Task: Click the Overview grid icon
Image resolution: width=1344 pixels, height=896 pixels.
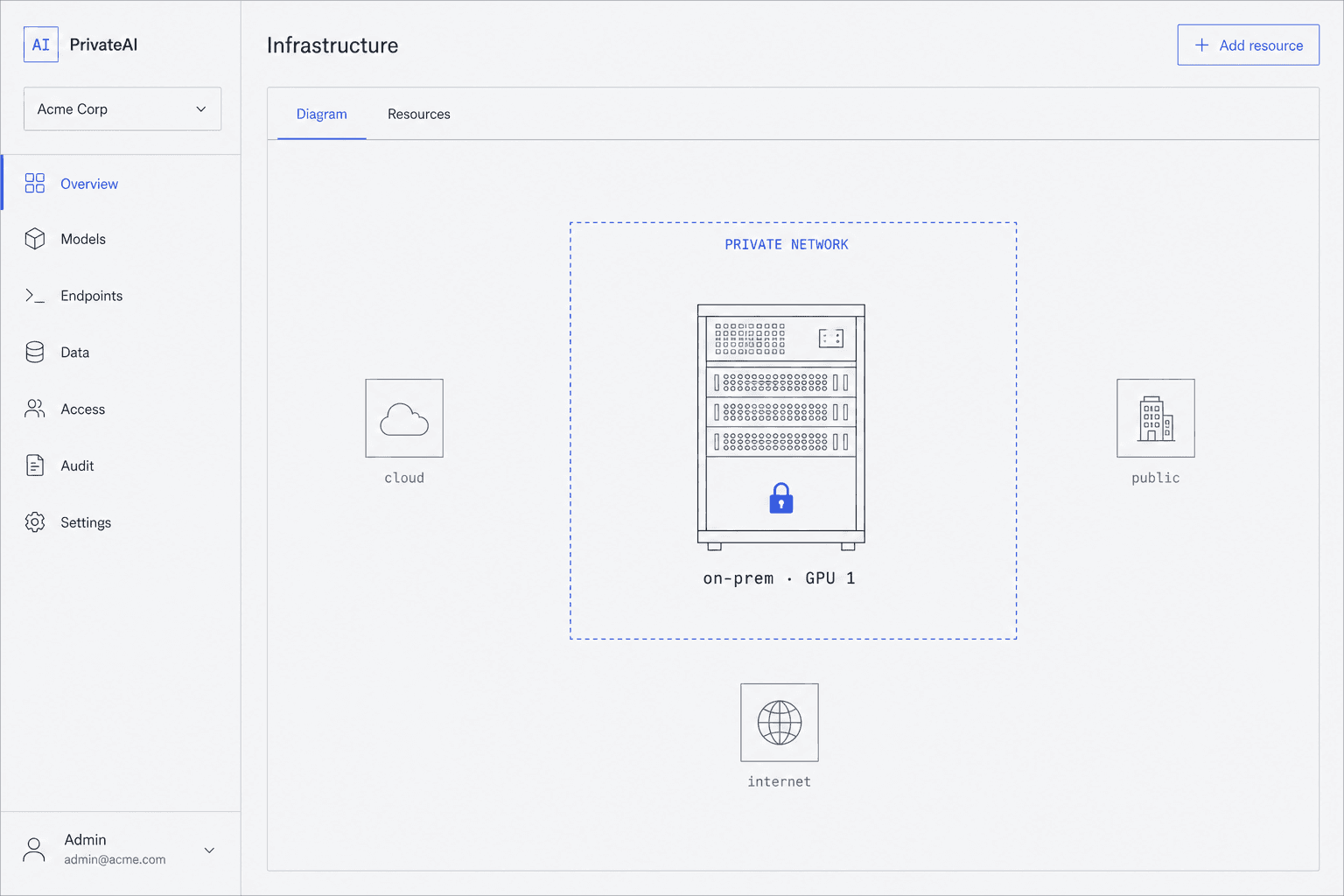Action: pos(35,183)
